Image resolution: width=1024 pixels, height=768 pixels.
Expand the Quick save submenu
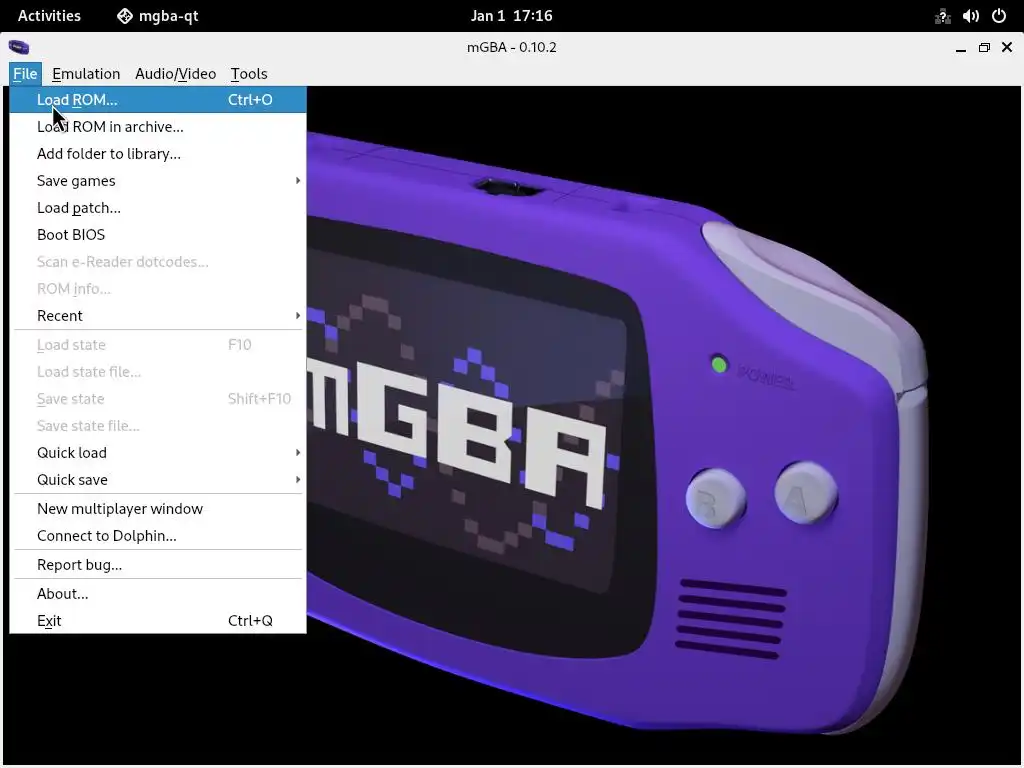point(158,479)
